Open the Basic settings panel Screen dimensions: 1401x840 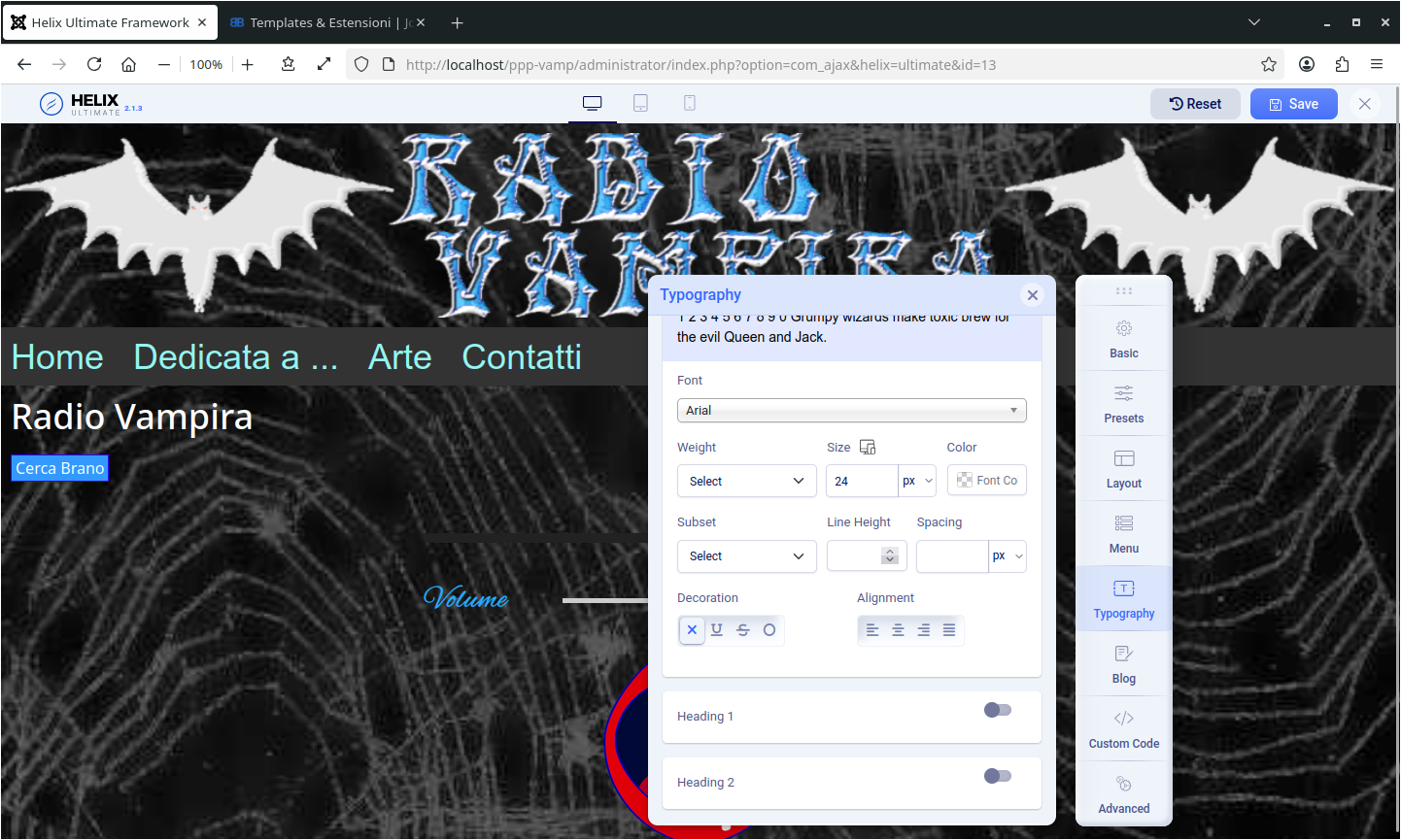click(1124, 339)
